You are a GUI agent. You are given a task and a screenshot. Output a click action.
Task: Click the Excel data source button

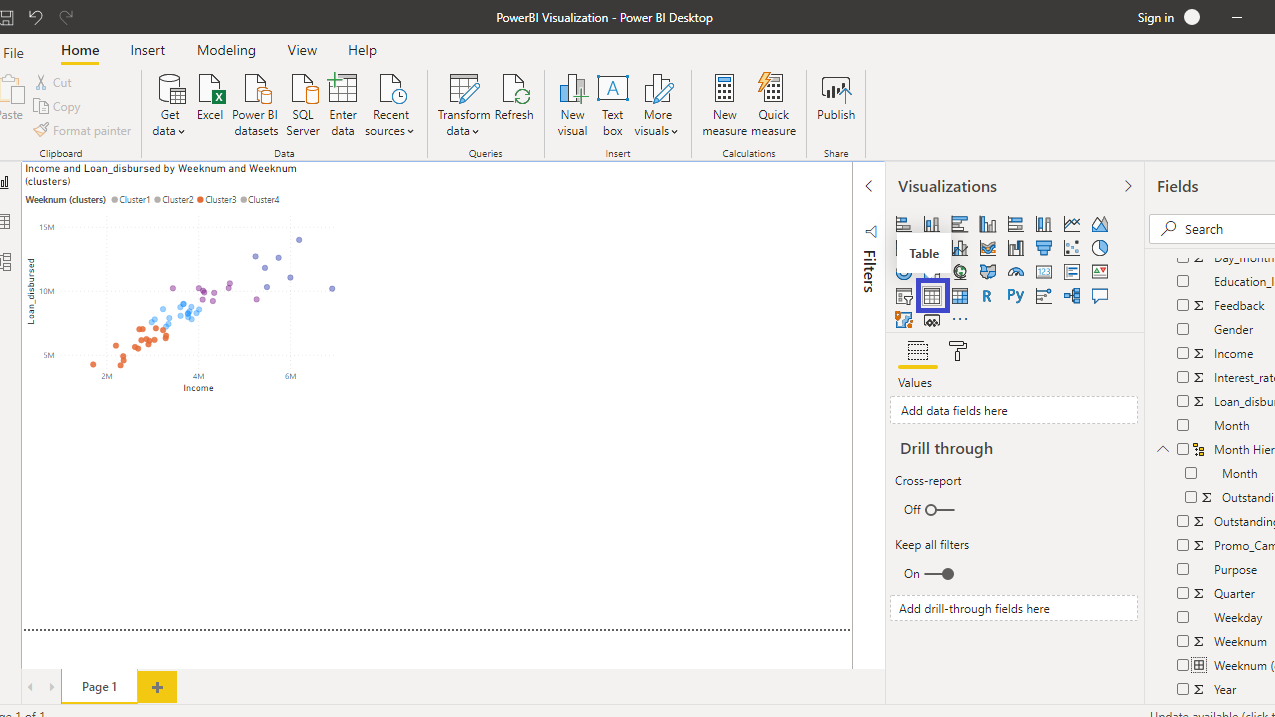click(x=210, y=98)
